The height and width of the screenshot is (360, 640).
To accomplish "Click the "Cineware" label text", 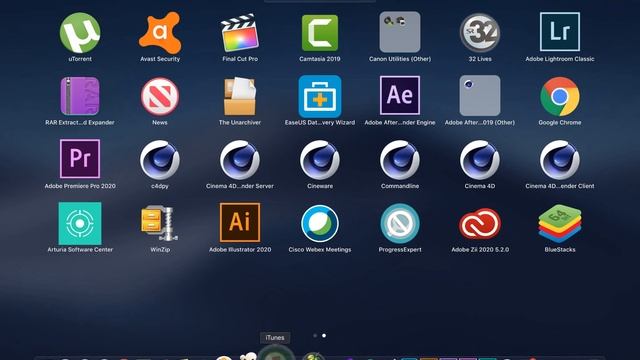I will point(320,186).
